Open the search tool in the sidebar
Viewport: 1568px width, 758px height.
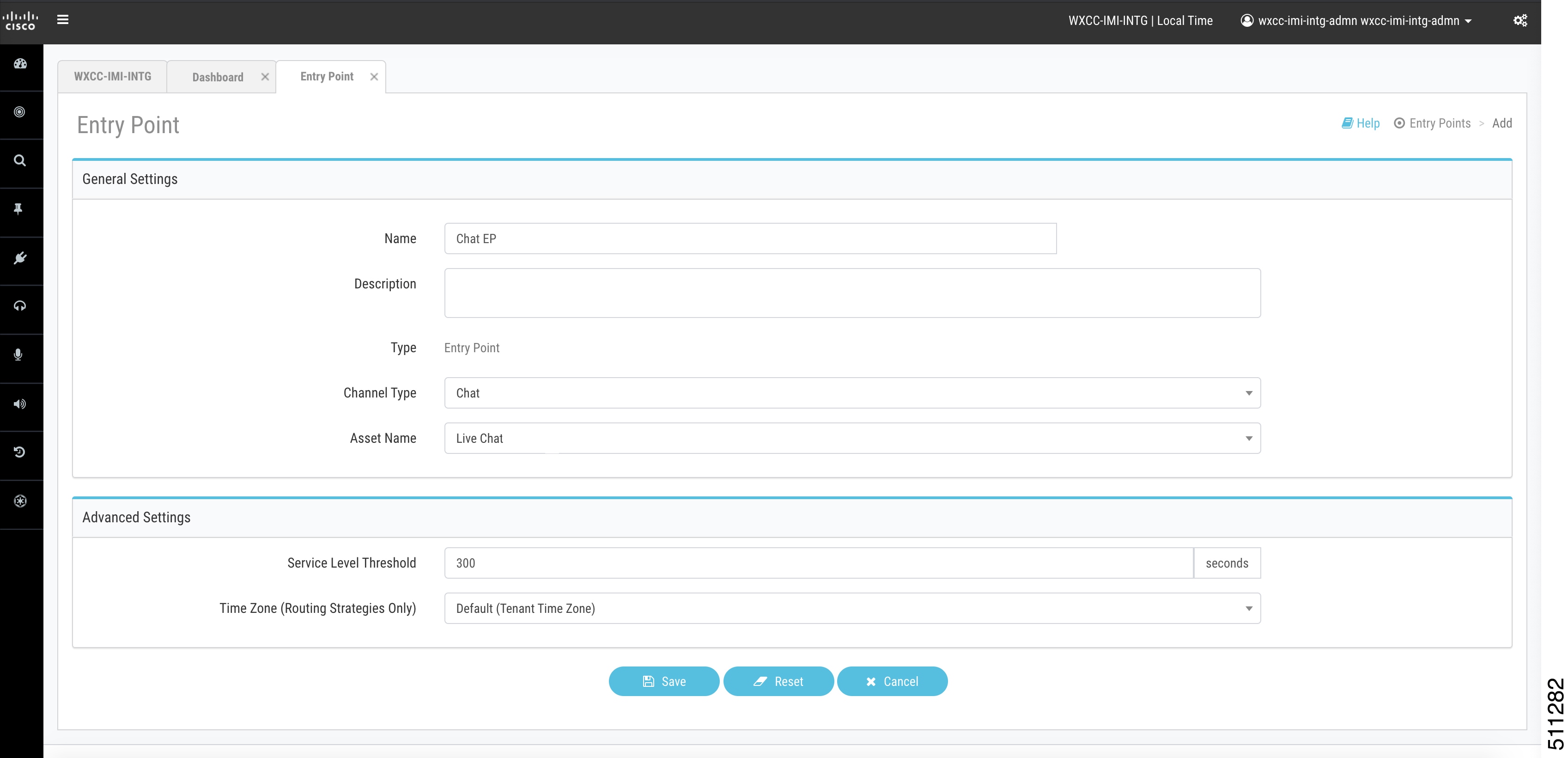point(20,160)
